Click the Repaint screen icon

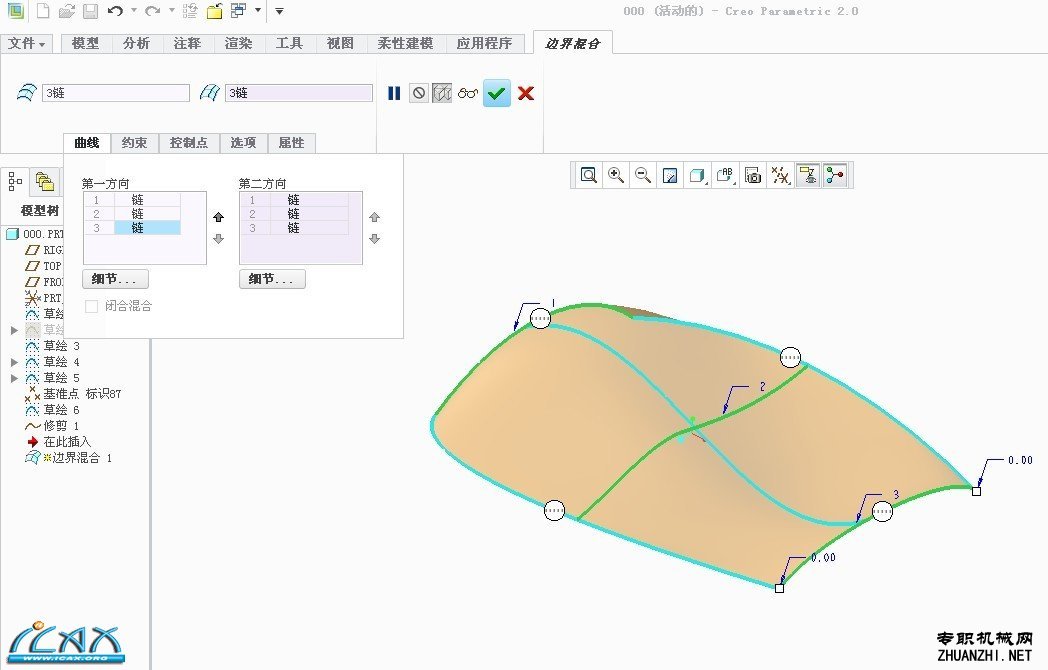[670, 175]
